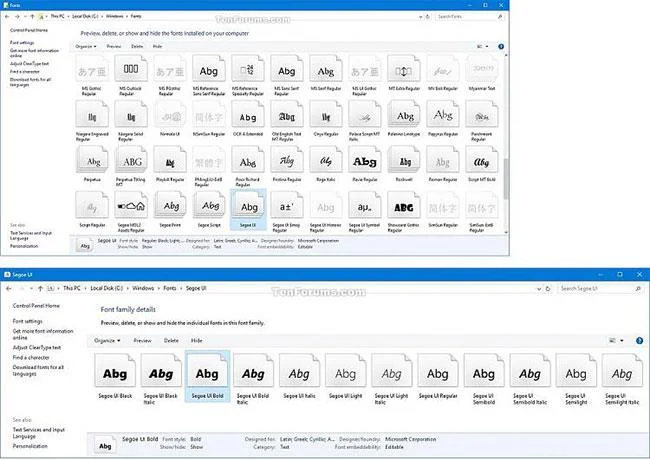This screenshot has width=650, height=460.
Task: Click the Fonts breadcrumb in Segoe UI window
Action: [170, 288]
